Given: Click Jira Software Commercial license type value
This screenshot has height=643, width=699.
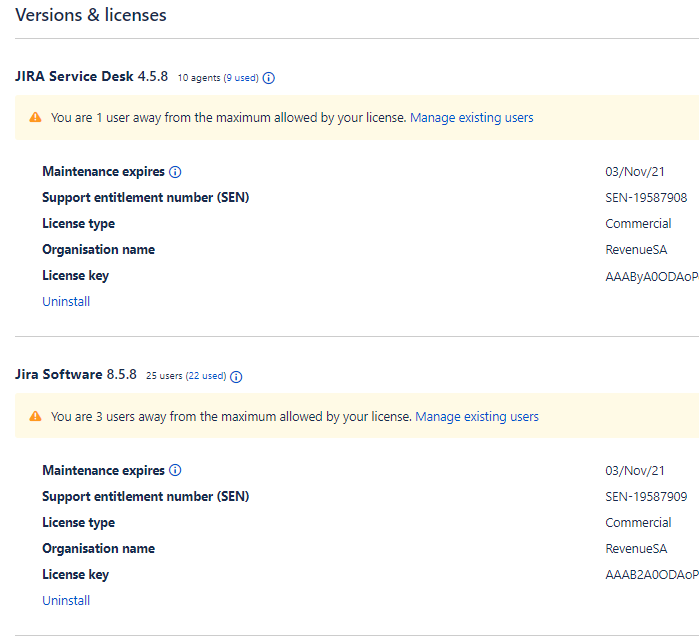Looking at the screenshot, I should pyautogui.click(x=638, y=522).
